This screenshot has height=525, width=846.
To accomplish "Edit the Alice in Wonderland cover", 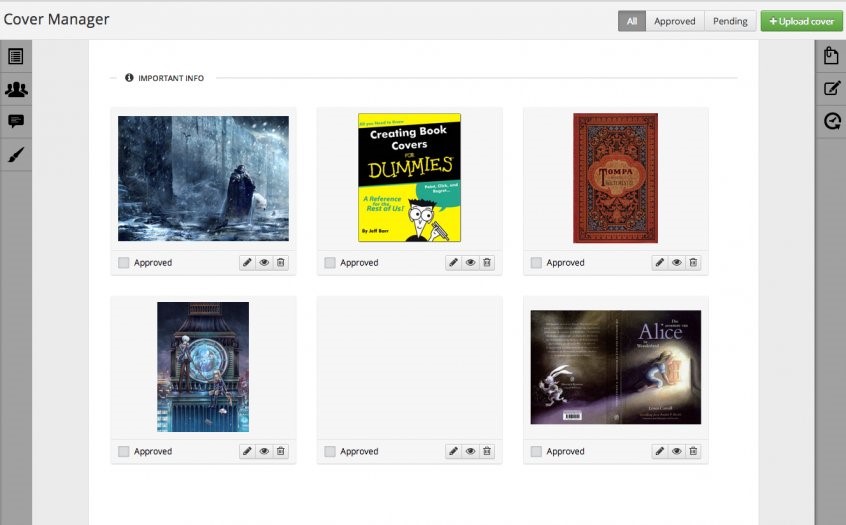I will click(659, 451).
